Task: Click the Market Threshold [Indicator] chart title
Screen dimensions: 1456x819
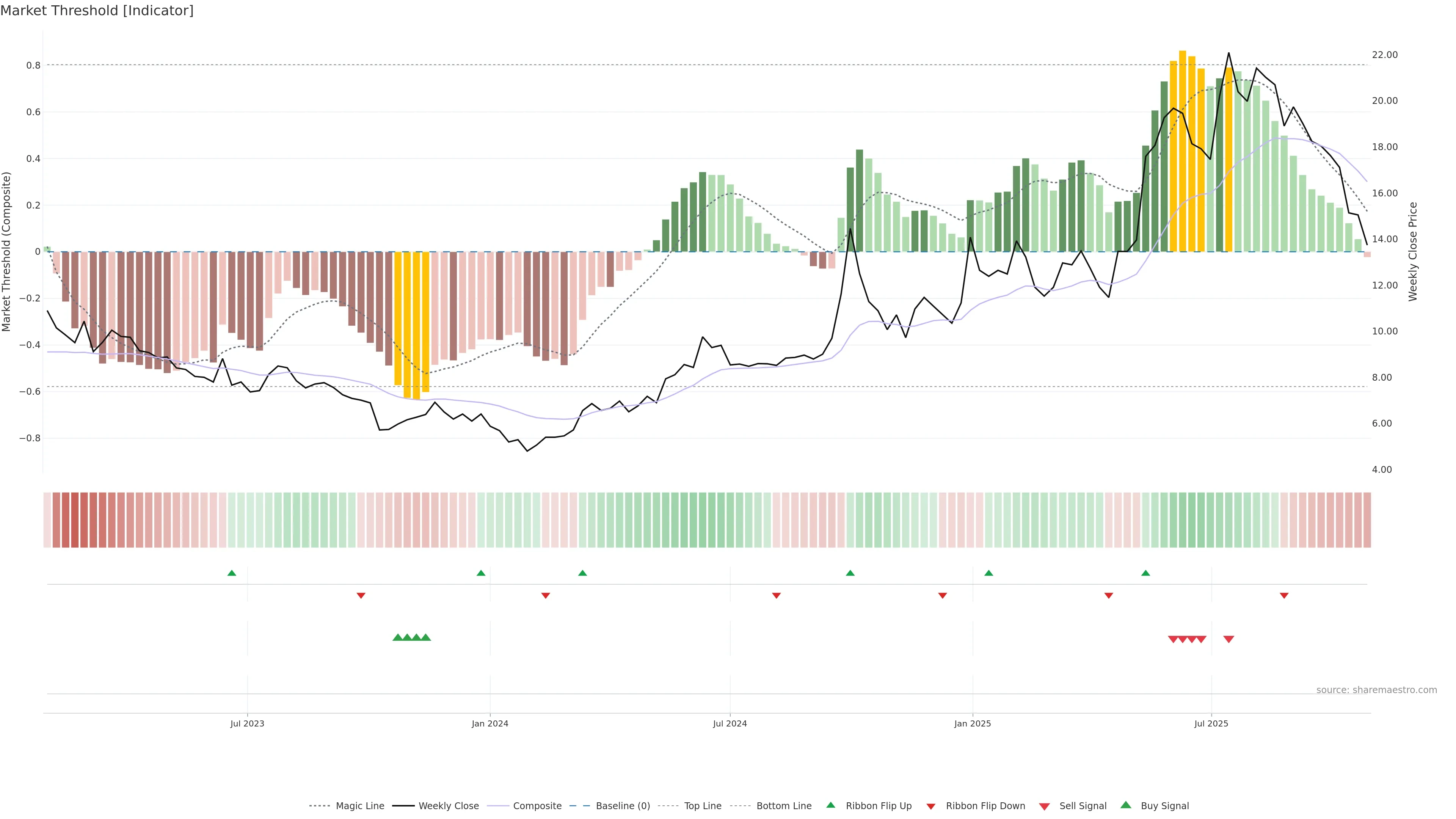Action: 97,11
